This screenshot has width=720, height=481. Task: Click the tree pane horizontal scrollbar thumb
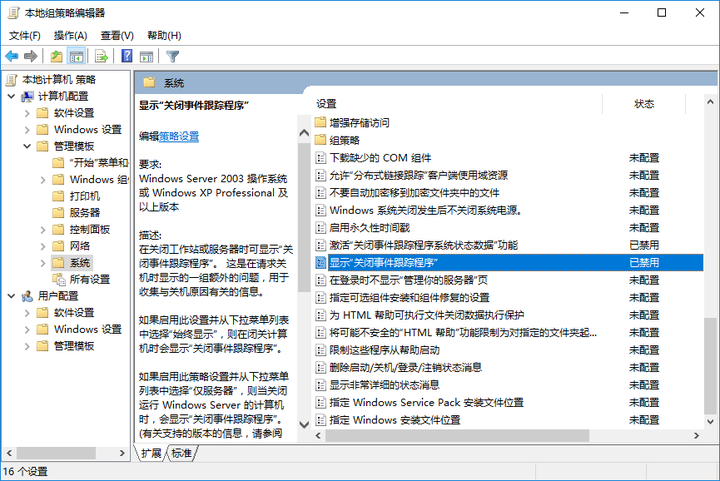56,453
